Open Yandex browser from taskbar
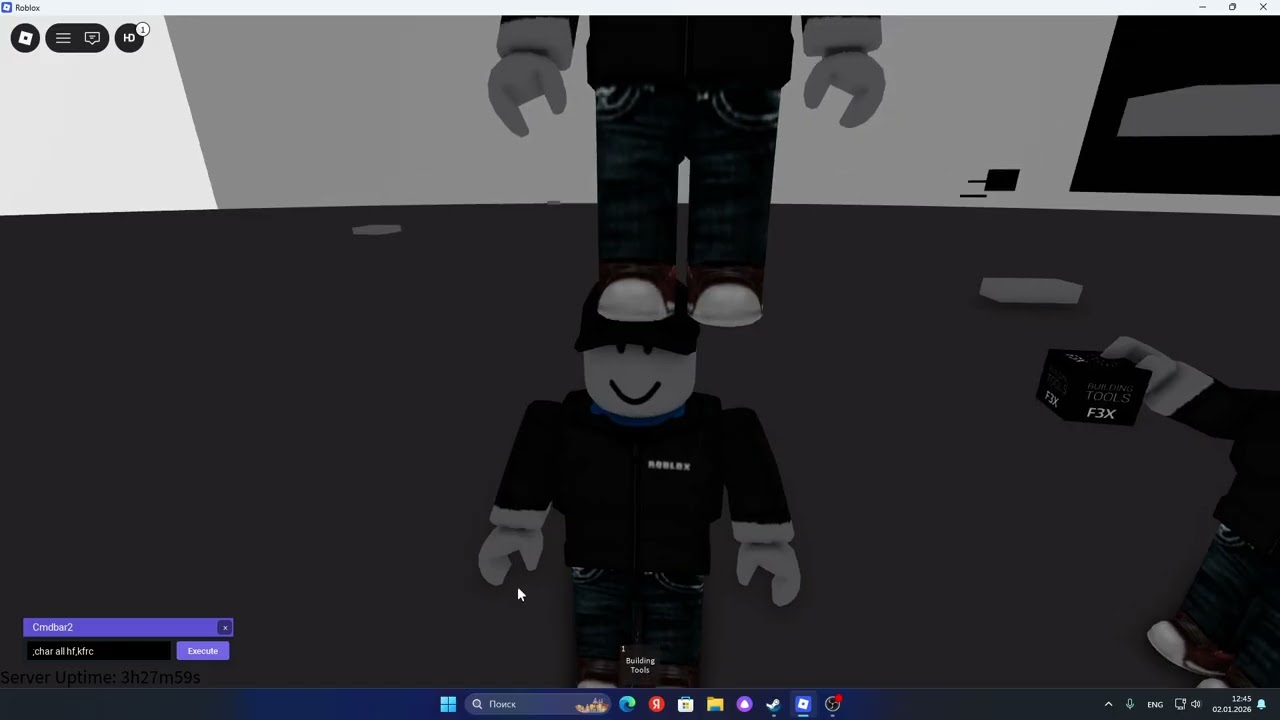Screen dimensions: 1280x720 [x=656, y=704]
